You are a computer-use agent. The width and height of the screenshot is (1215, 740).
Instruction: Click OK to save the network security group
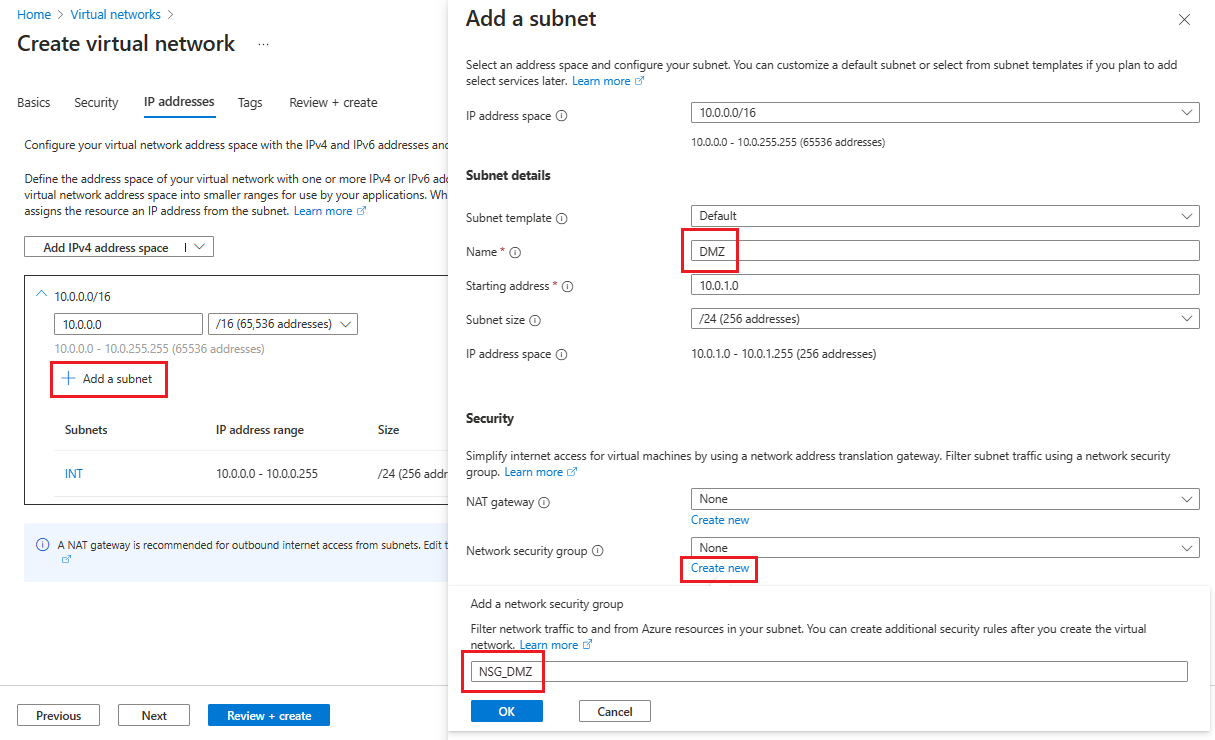pyautogui.click(x=506, y=710)
